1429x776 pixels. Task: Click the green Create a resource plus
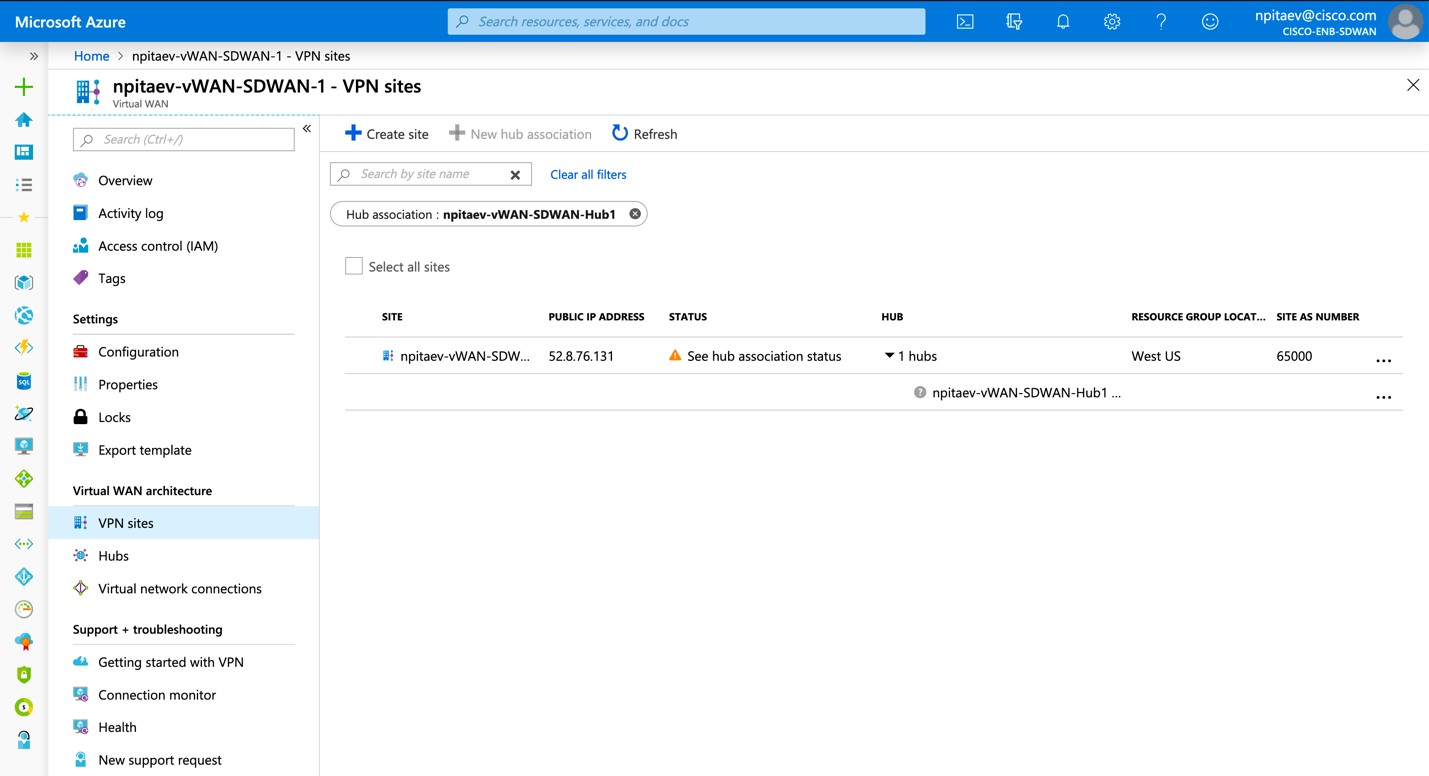24,87
